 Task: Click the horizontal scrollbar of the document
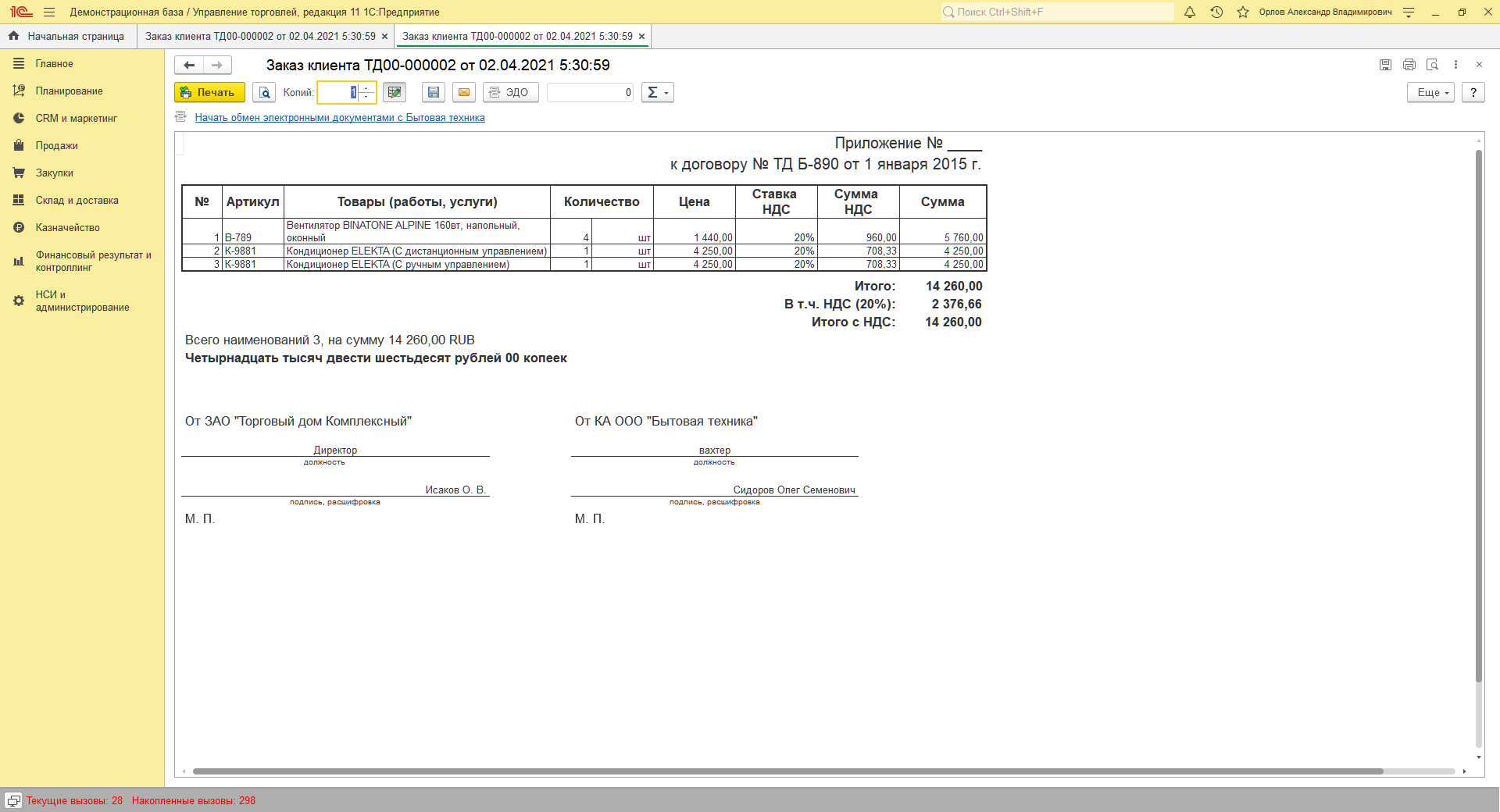pyautogui.click(x=787, y=771)
